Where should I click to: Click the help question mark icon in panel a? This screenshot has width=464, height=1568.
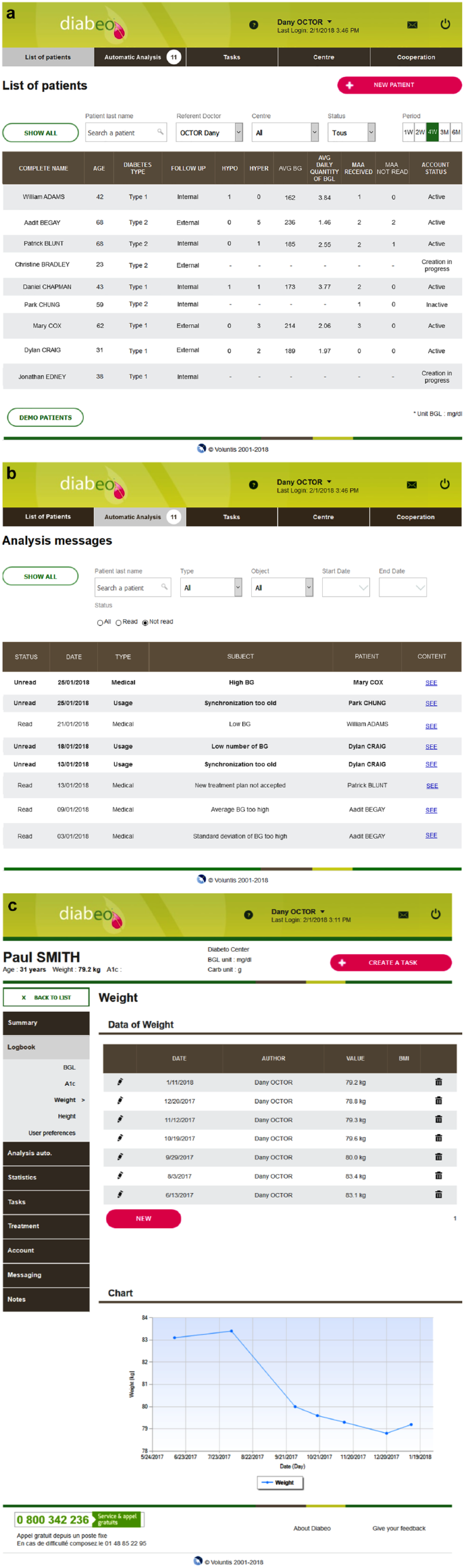point(253,25)
